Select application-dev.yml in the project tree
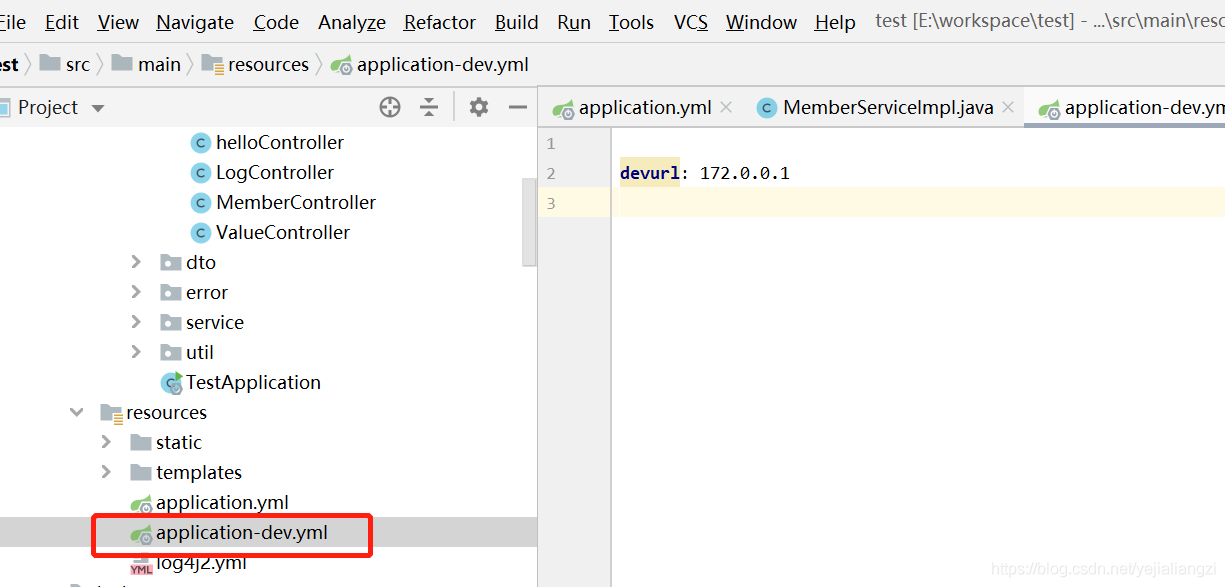The height and width of the screenshot is (587, 1225). click(x=242, y=533)
